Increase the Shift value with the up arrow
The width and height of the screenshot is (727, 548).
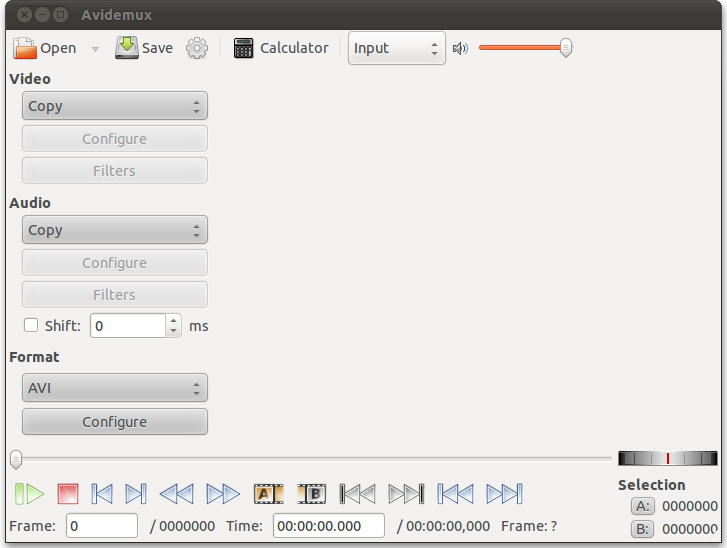[x=173, y=320]
